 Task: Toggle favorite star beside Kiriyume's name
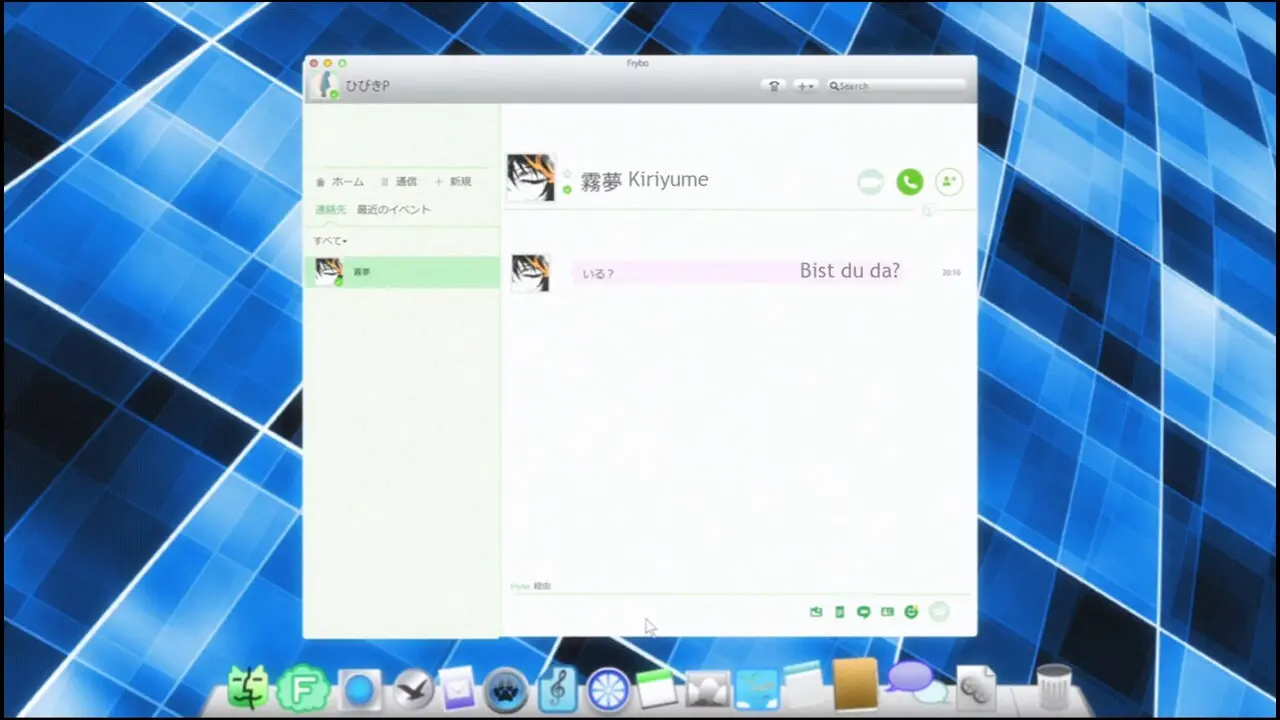click(567, 173)
